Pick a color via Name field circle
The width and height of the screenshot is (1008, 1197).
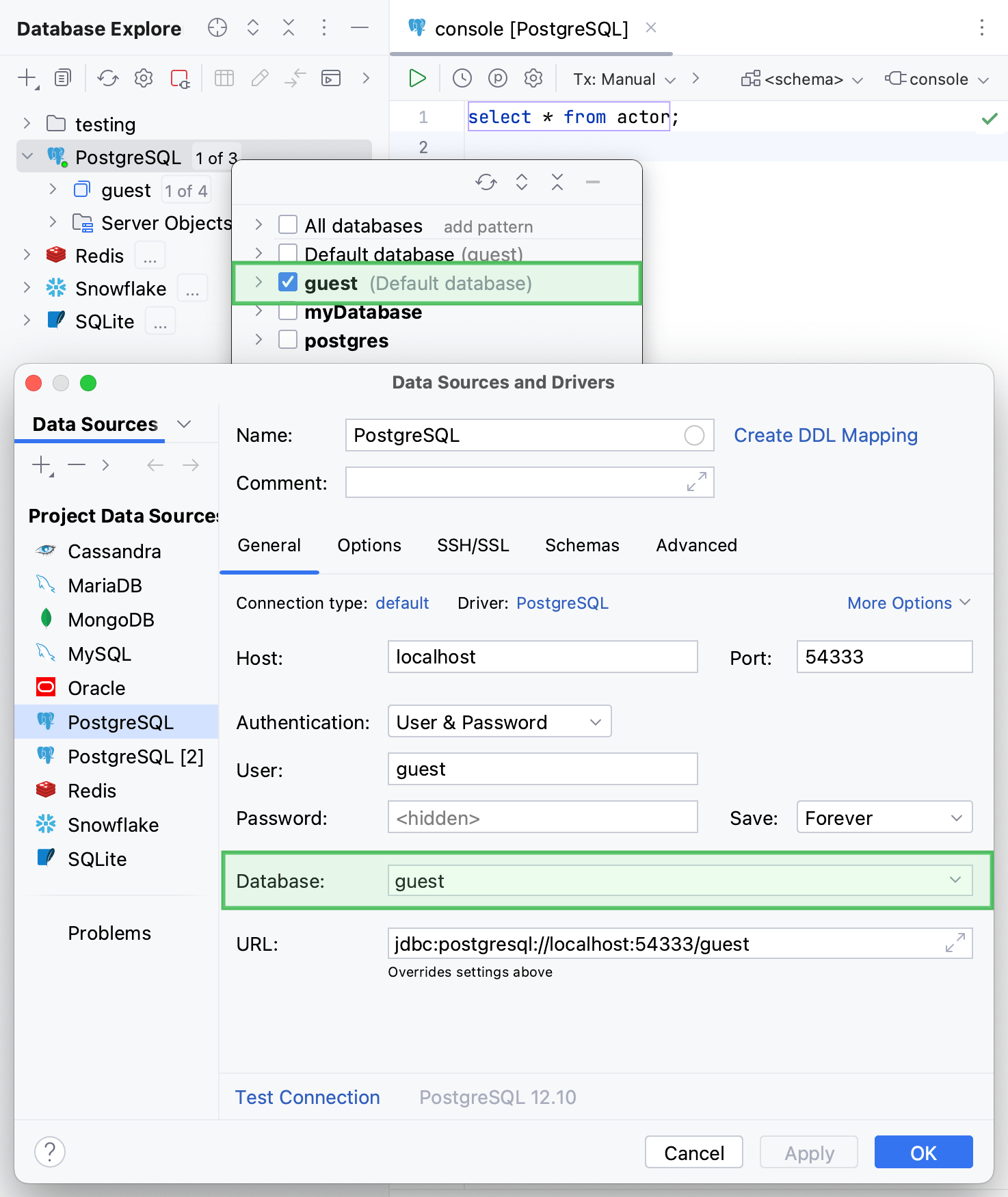coord(694,436)
